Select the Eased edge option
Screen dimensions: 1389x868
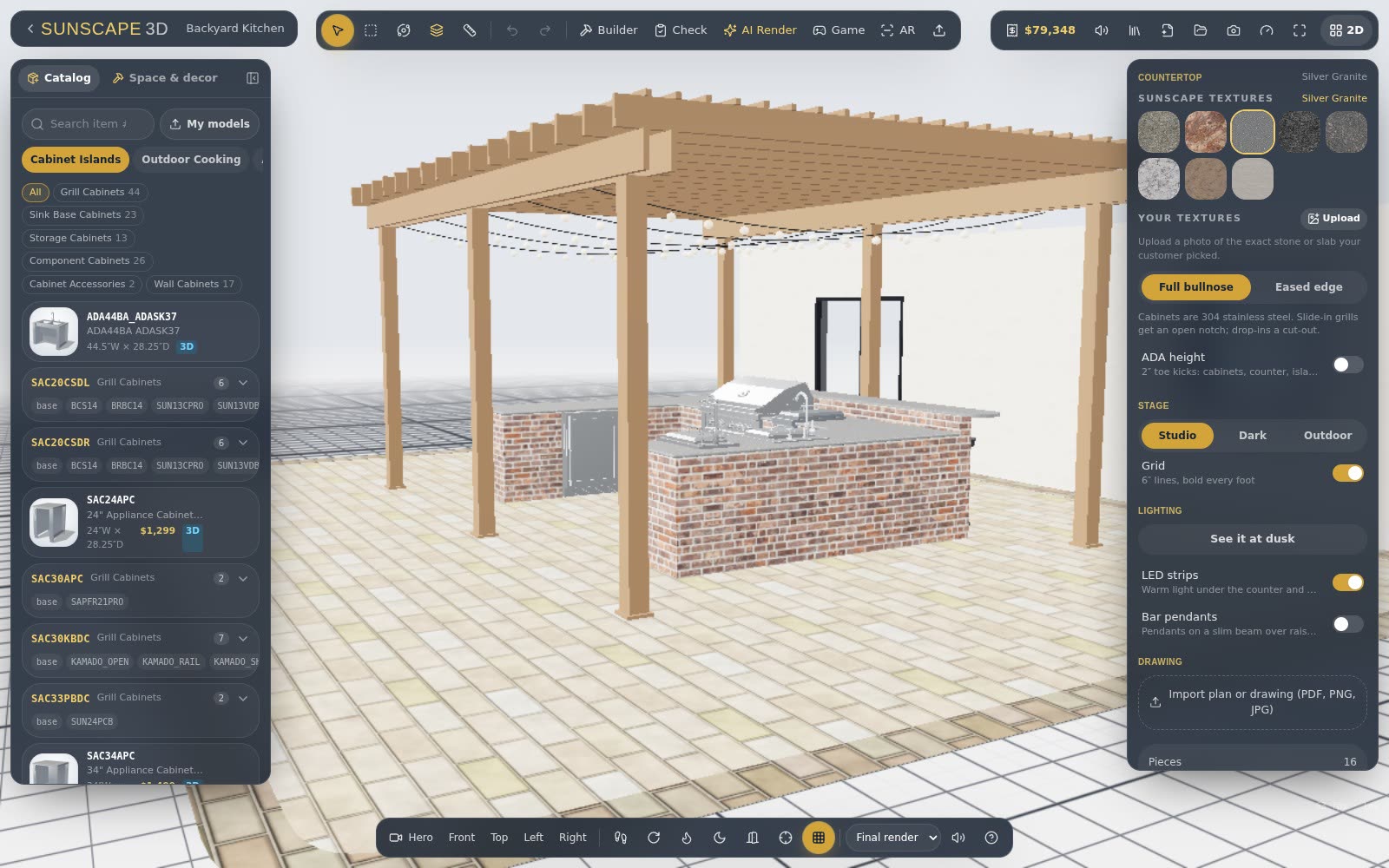(1308, 287)
